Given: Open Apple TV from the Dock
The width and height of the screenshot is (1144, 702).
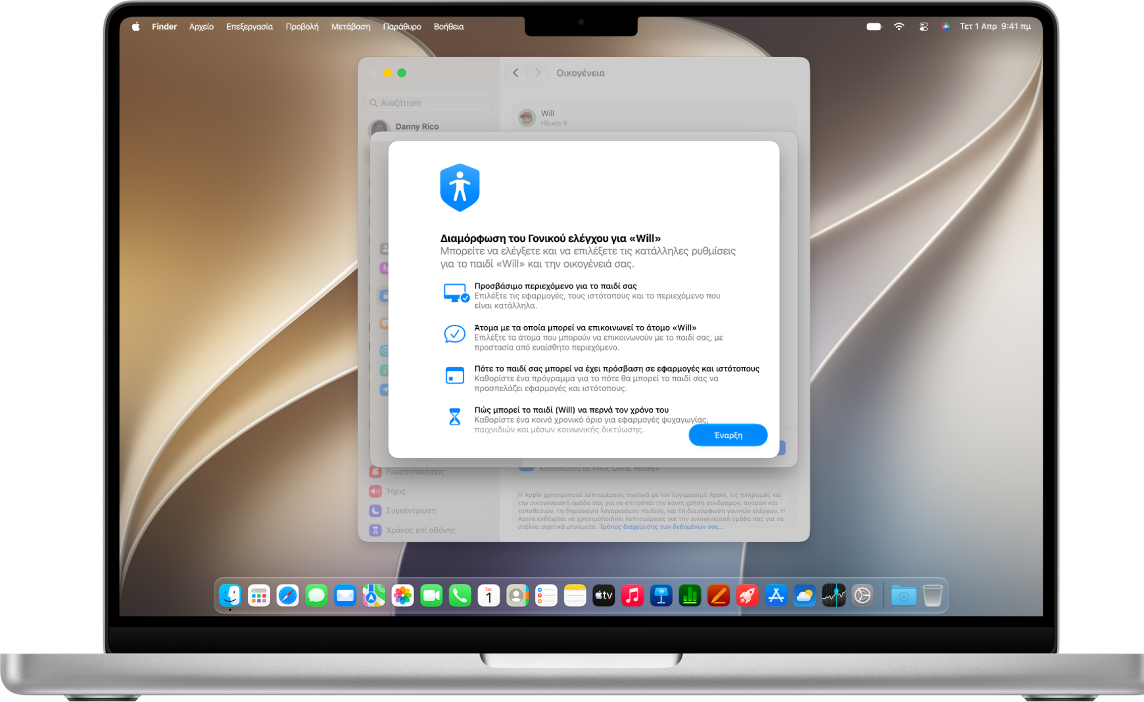Looking at the screenshot, I should [603, 595].
